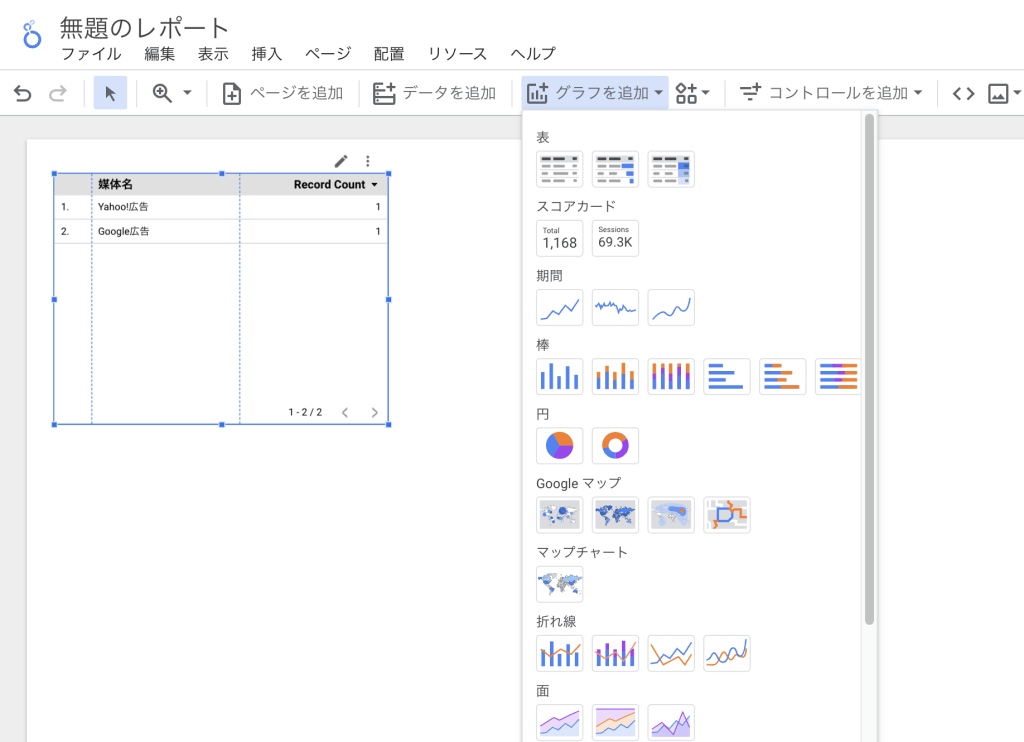The width and height of the screenshot is (1024, 742).
Task: Insert donut chart
Action: pos(615,446)
